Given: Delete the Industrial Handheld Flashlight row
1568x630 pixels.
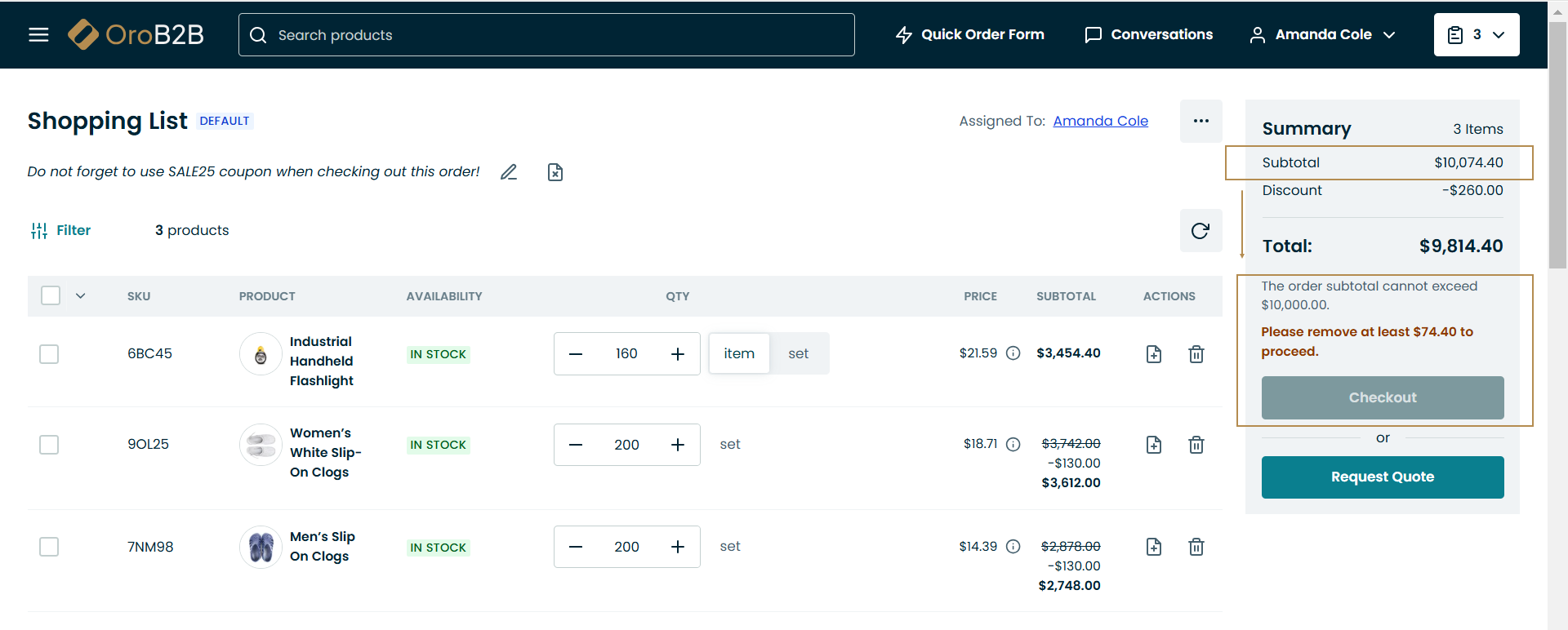Looking at the screenshot, I should tap(1196, 354).
